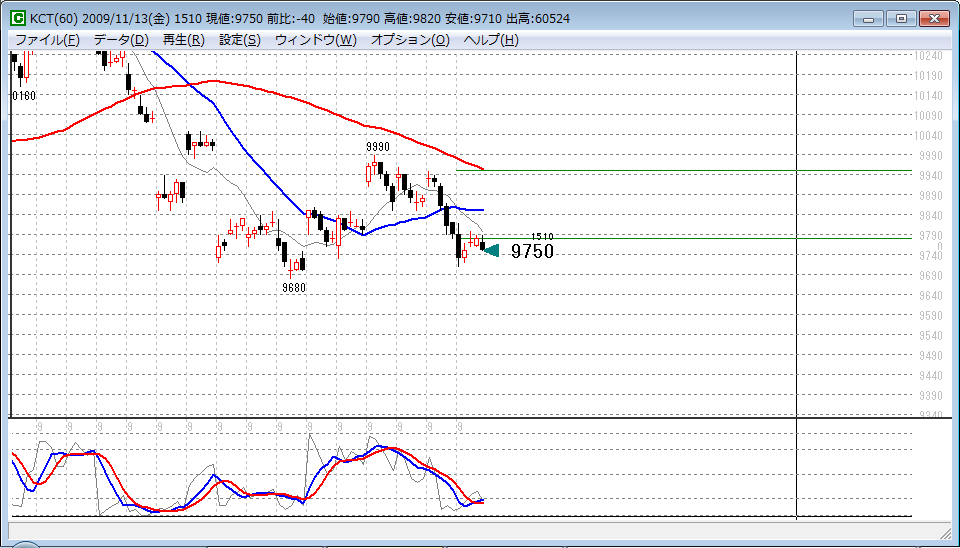The image size is (960, 548).
Task: Click the teal current-price arrow marker
Action: [x=490, y=249]
